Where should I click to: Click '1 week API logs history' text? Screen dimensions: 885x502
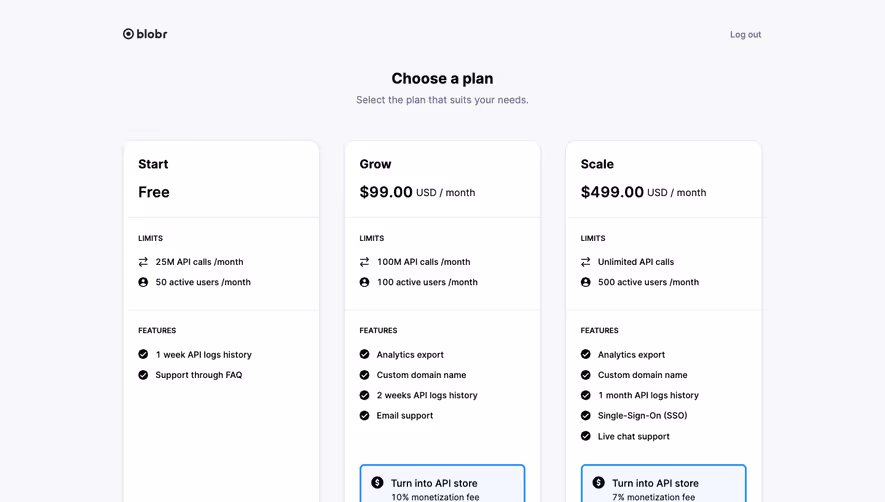click(x=203, y=355)
